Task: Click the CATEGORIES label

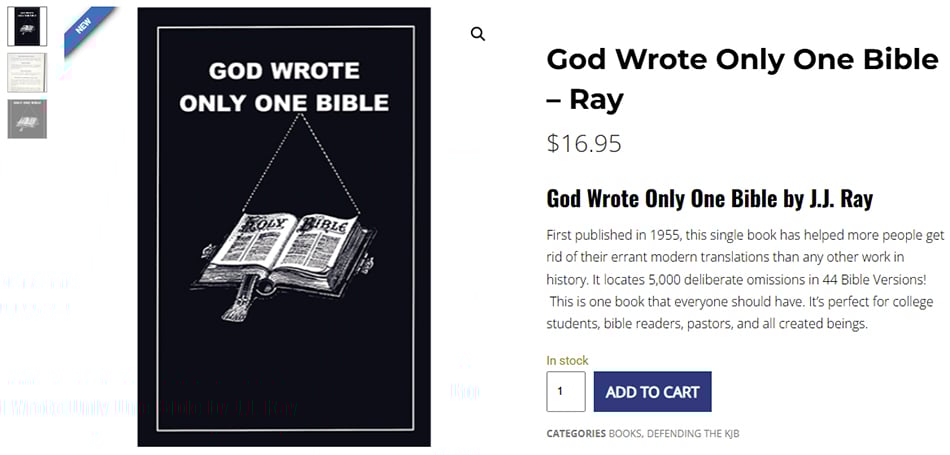Action: 575,433
